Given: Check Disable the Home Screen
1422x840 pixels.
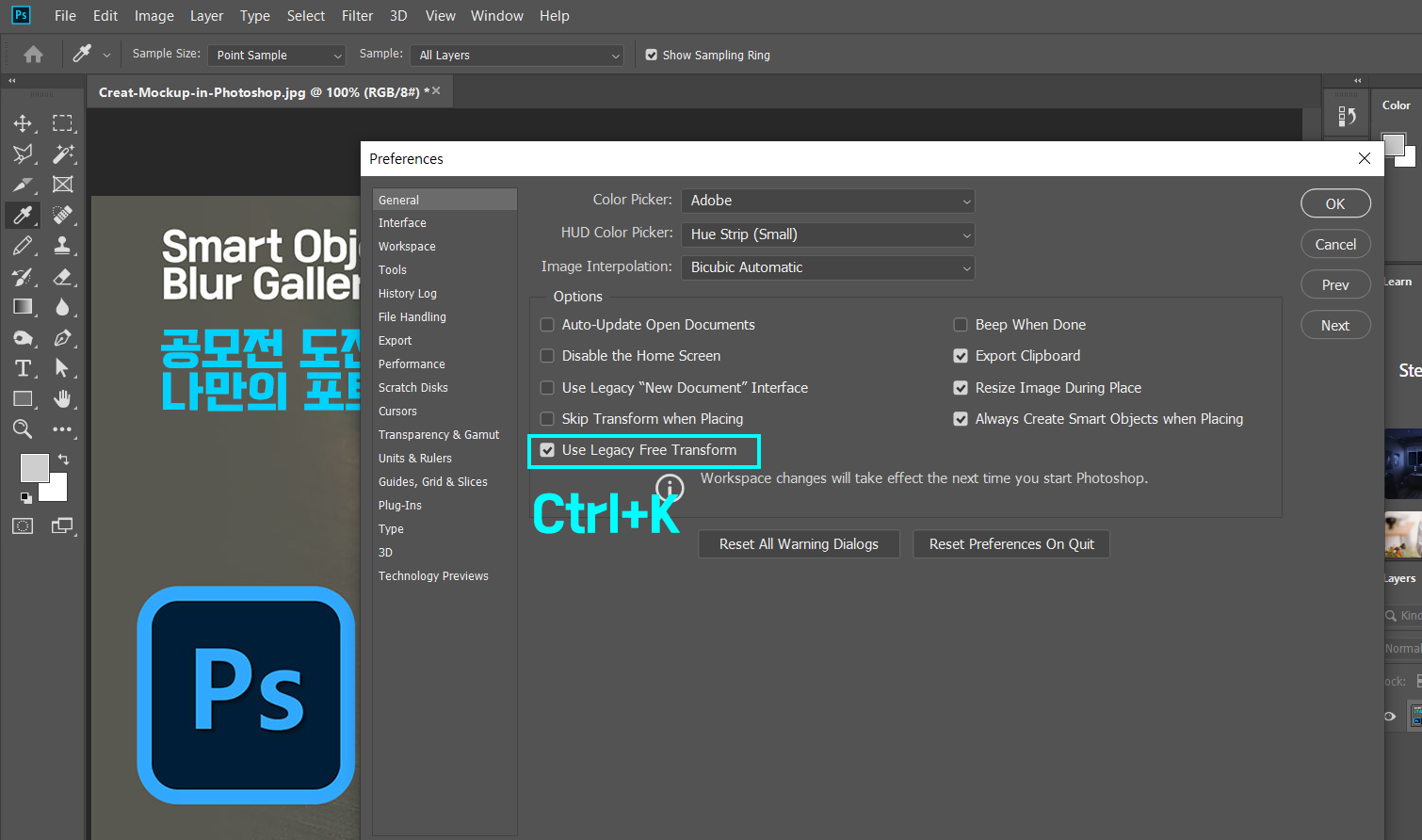Looking at the screenshot, I should [x=547, y=356].
